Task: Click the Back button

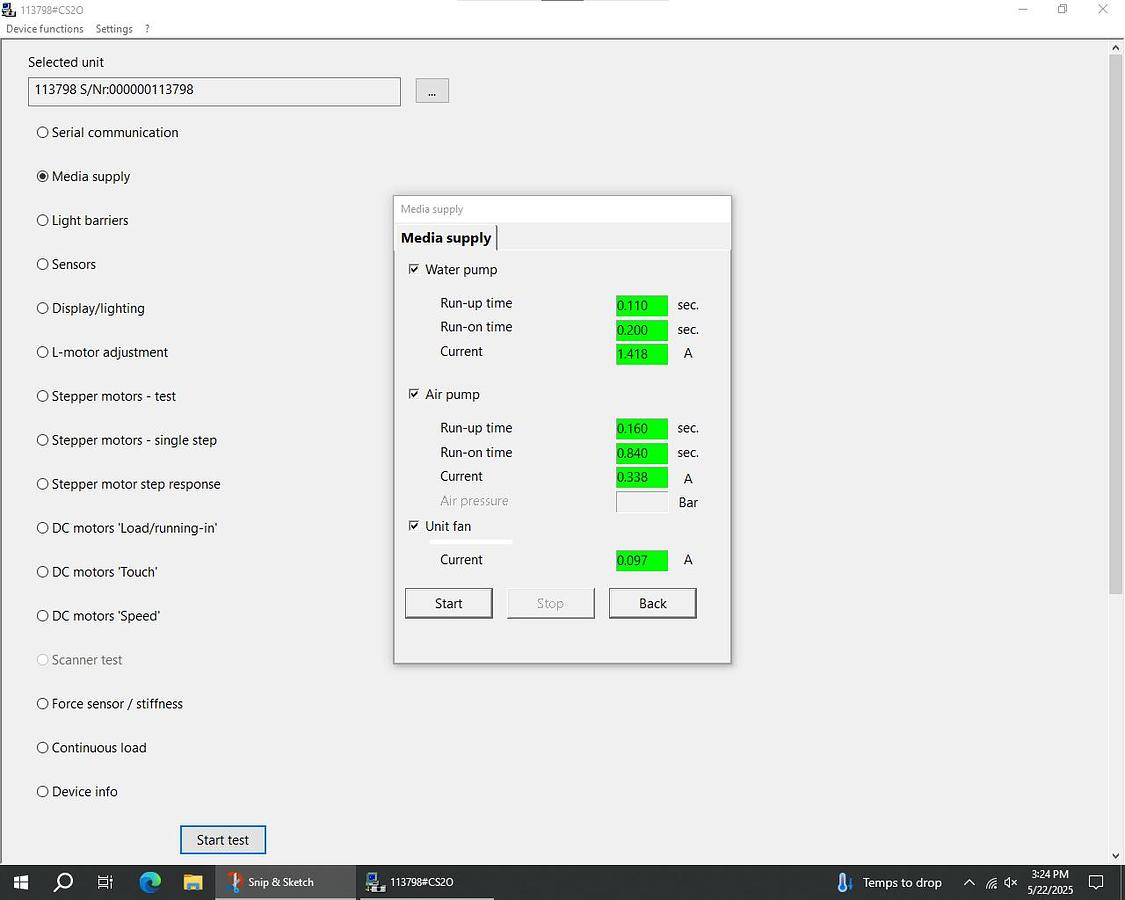Action: pyautogui.click(x=652, y=603)
